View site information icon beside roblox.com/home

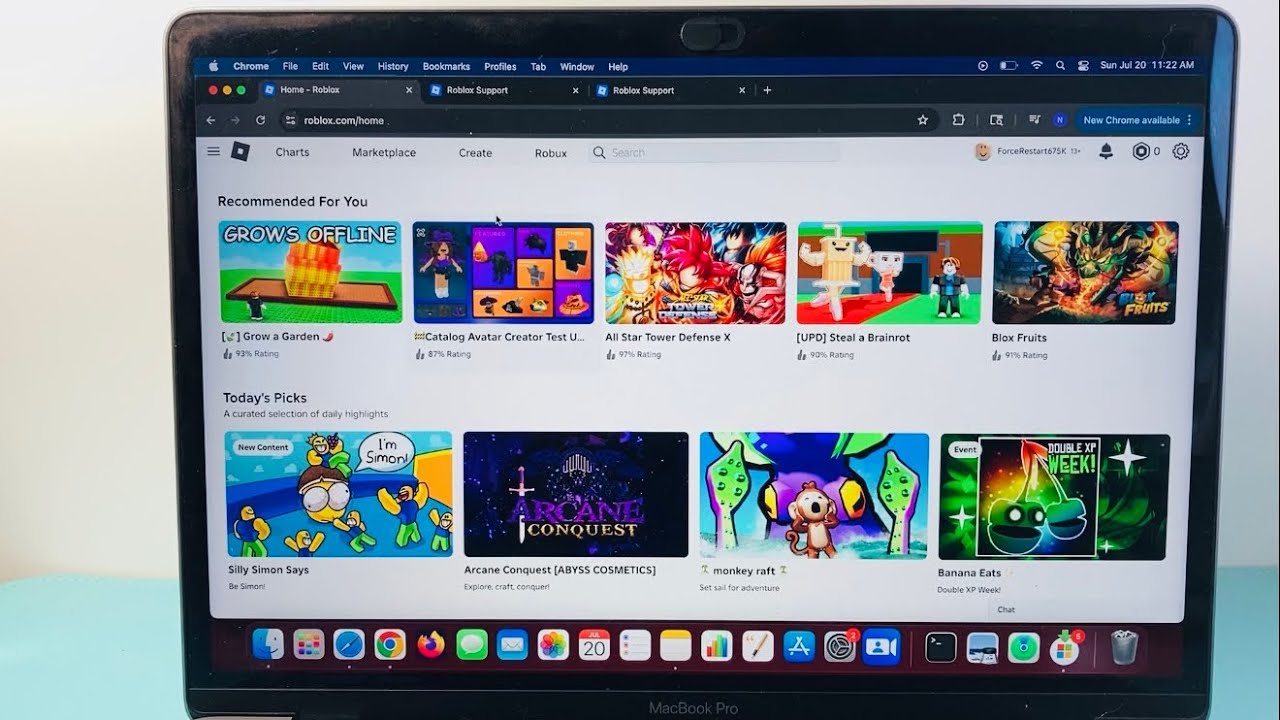pyautogui.click(x=291, y=120)
